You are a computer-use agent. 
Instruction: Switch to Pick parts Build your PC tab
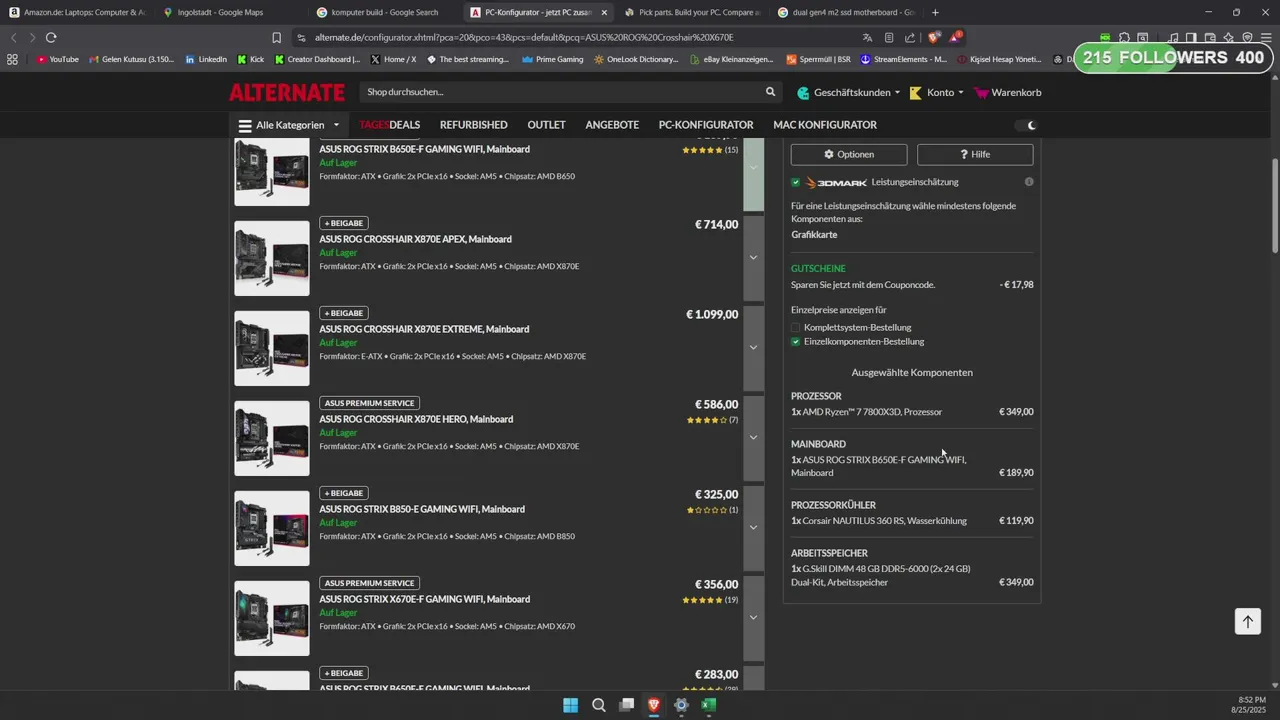click(x=692, y=12)
